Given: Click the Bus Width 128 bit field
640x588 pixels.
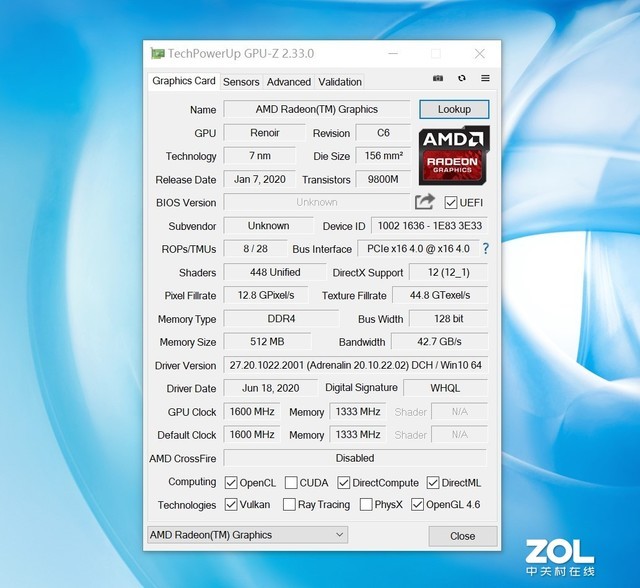Looking at the screenshot, I should [x=449, y=319].
